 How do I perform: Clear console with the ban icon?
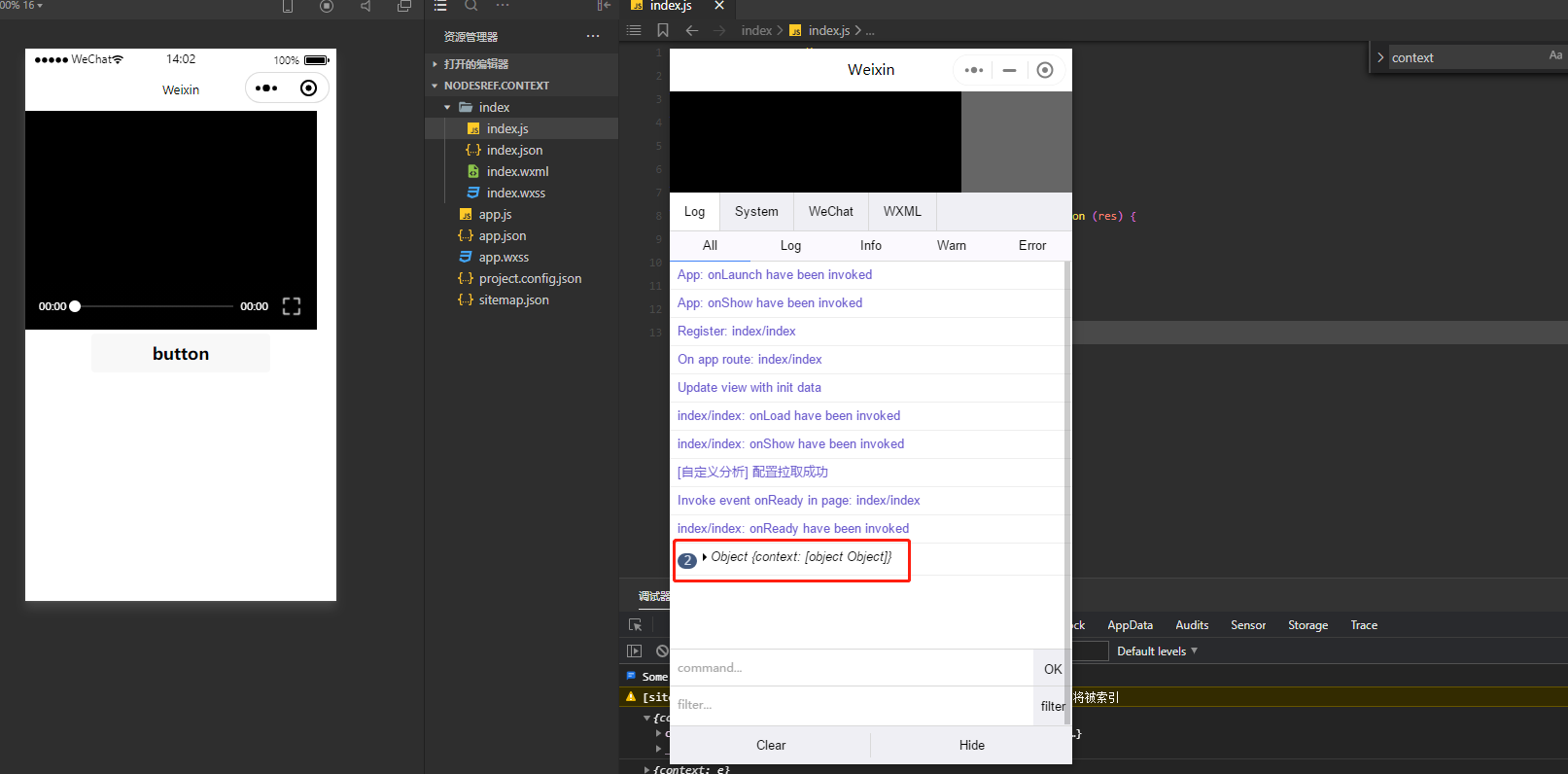point(662,651)
